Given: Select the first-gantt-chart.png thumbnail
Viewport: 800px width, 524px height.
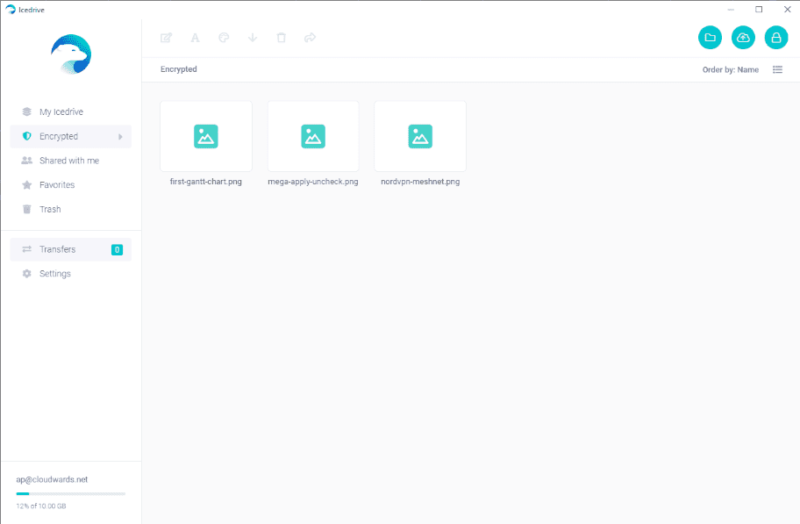Looking at the screenshot, I should coord(206,136).
